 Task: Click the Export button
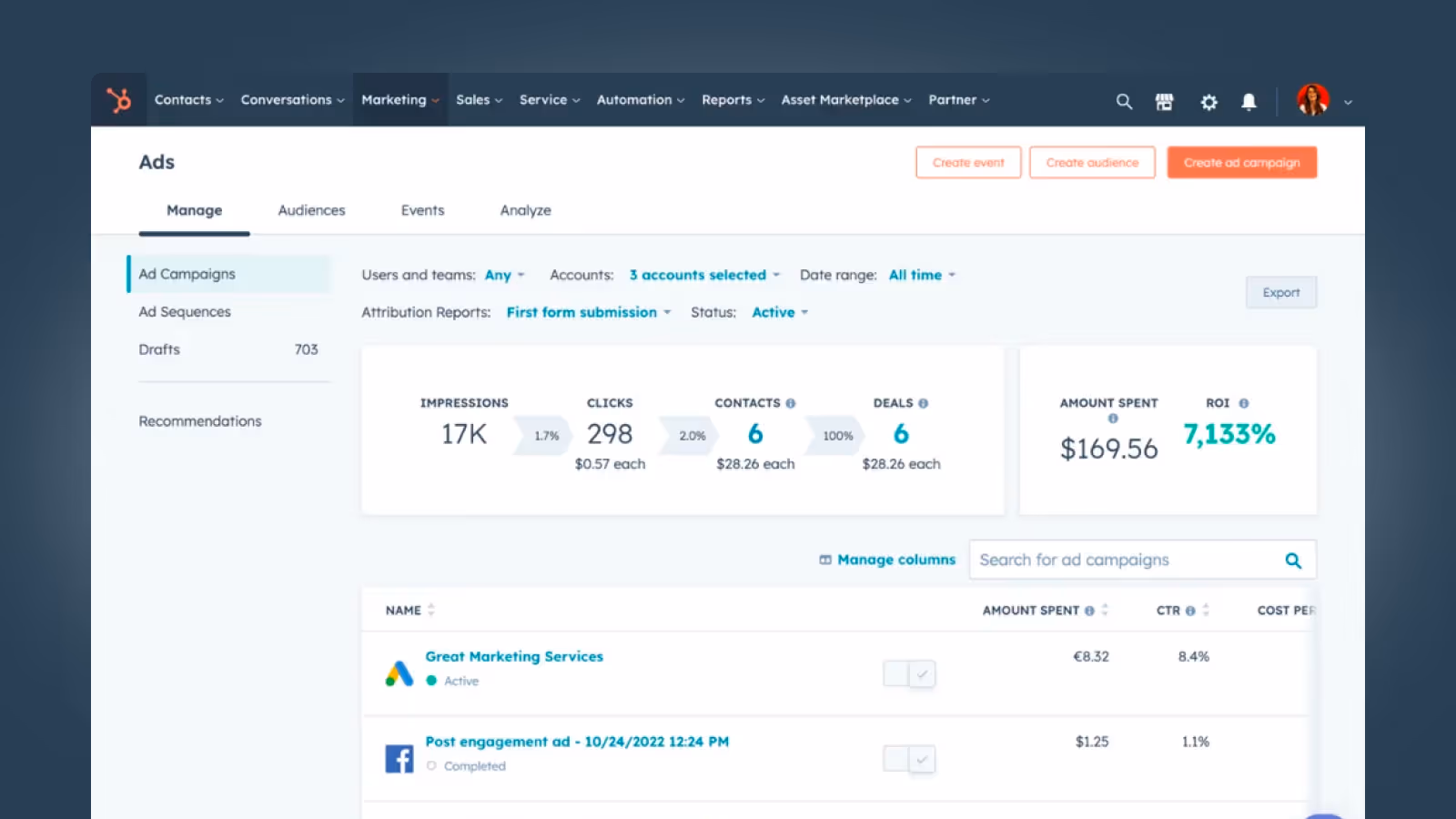pos(1281,292)
